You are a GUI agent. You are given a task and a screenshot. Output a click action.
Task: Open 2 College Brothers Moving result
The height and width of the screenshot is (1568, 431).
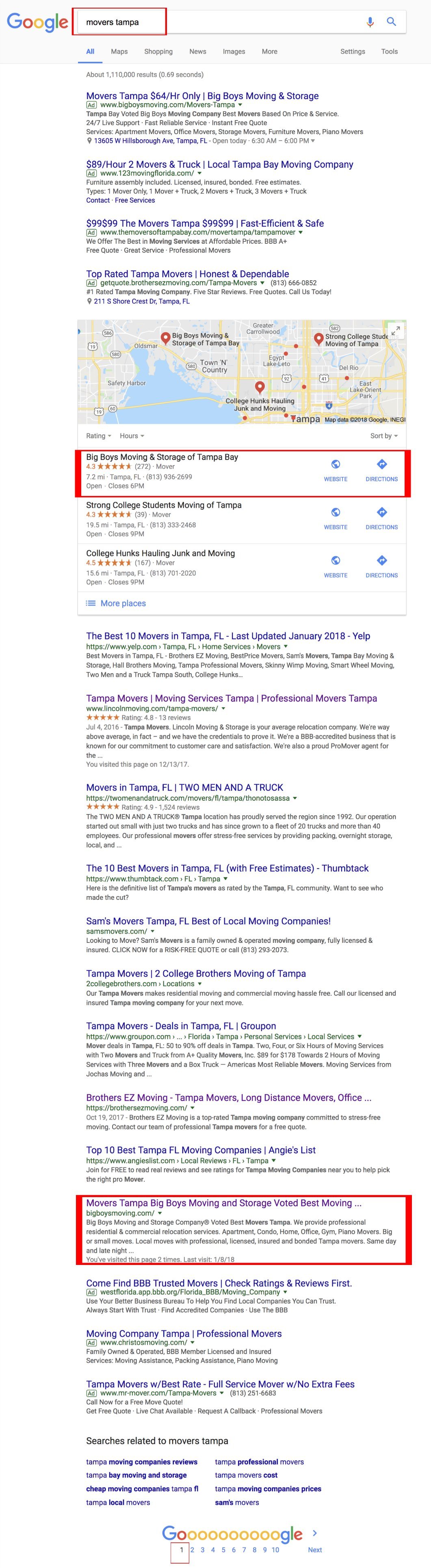pos(196,974)
